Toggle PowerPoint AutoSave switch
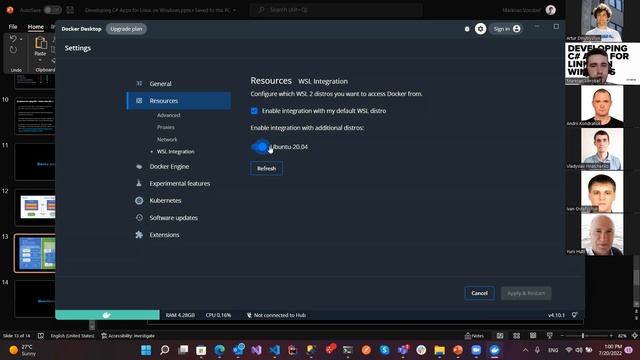 coord(53,10)
